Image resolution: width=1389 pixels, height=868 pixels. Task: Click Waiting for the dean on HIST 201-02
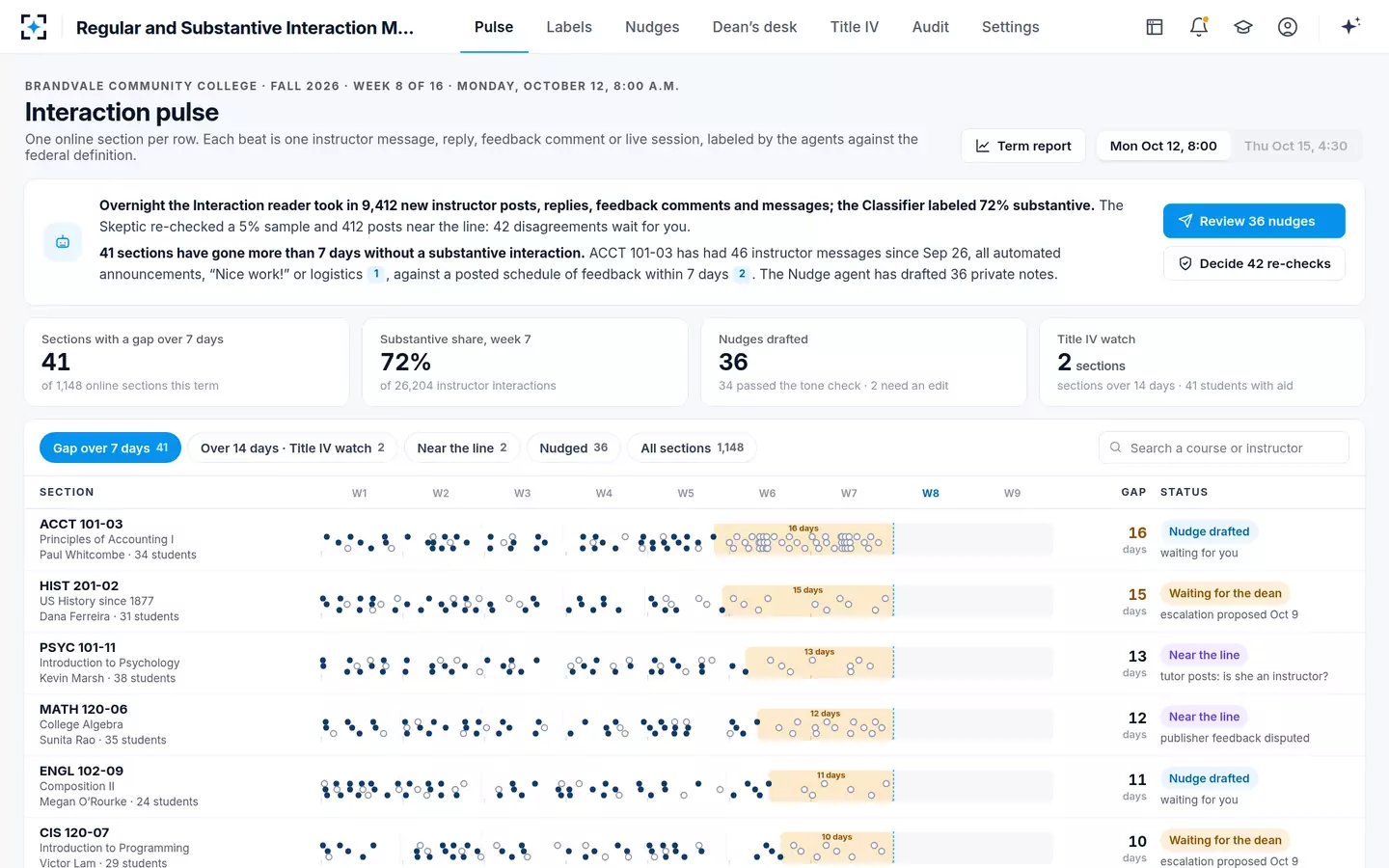click(1225, 593)
